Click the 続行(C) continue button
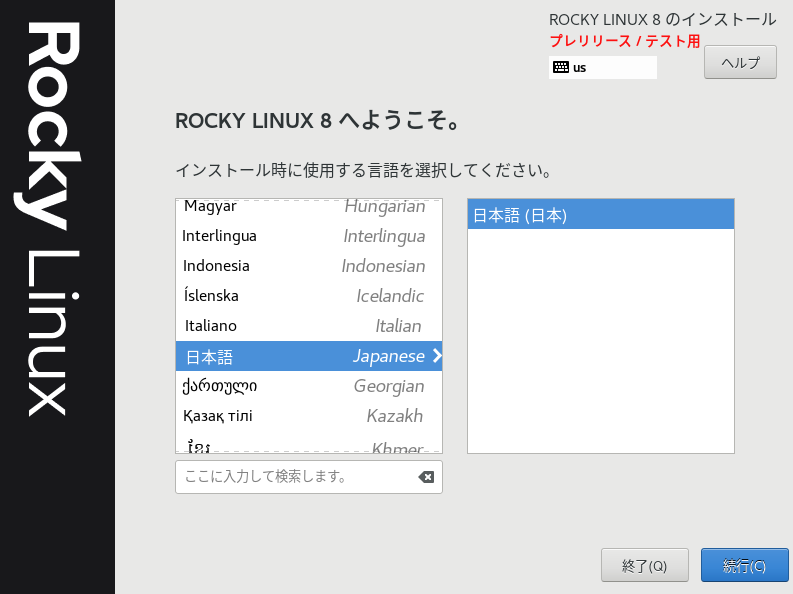 pyautogui.click(x=744, y=565)
